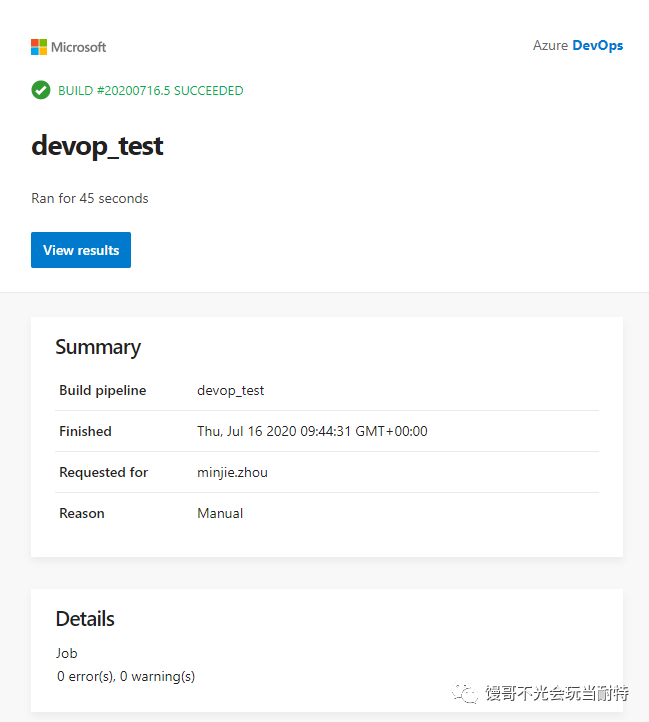
Task: Click the Microsoft wordmark text
Action: (78, 47)
